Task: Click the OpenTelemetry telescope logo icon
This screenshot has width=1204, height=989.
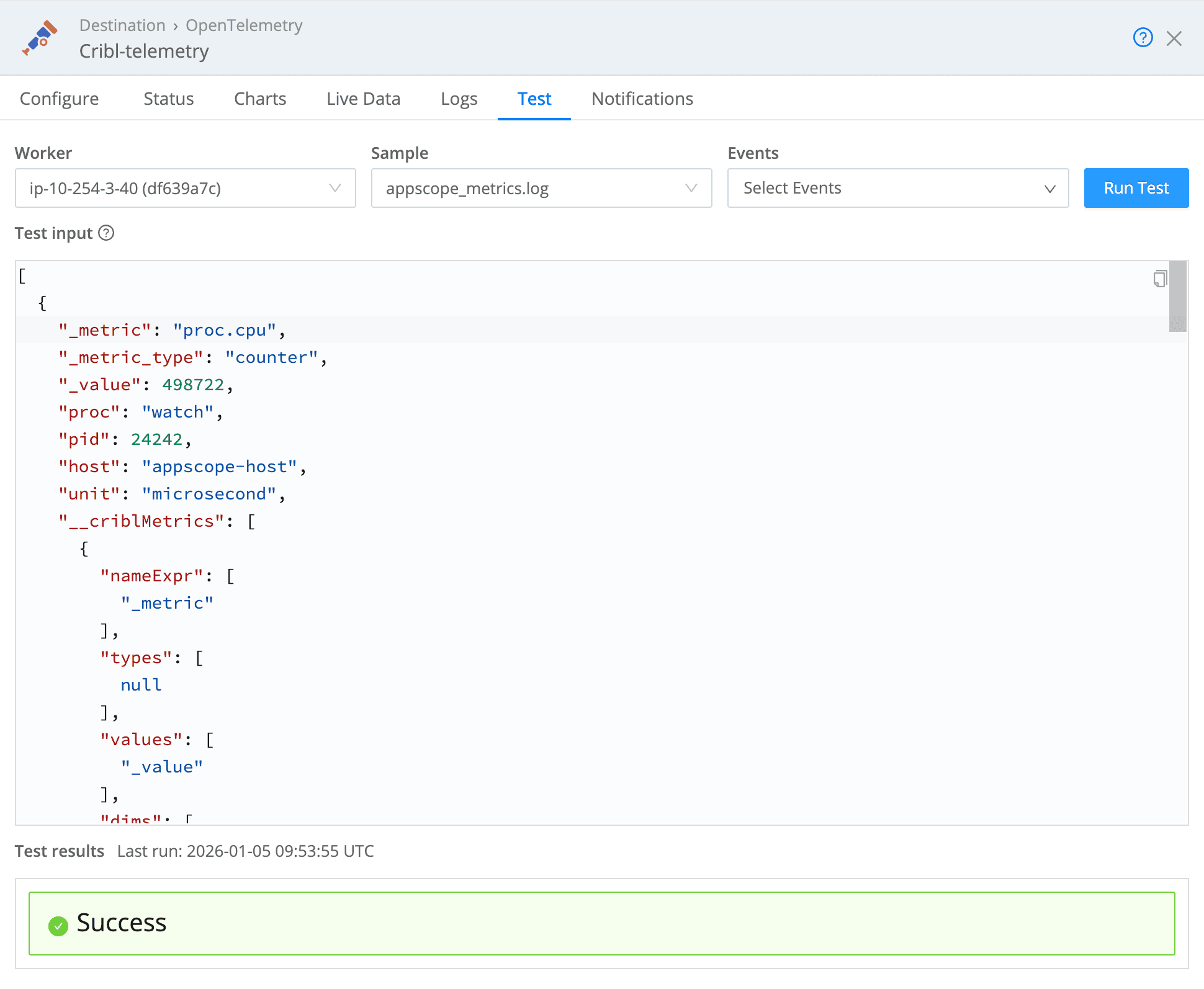Action: click(40, 38)
